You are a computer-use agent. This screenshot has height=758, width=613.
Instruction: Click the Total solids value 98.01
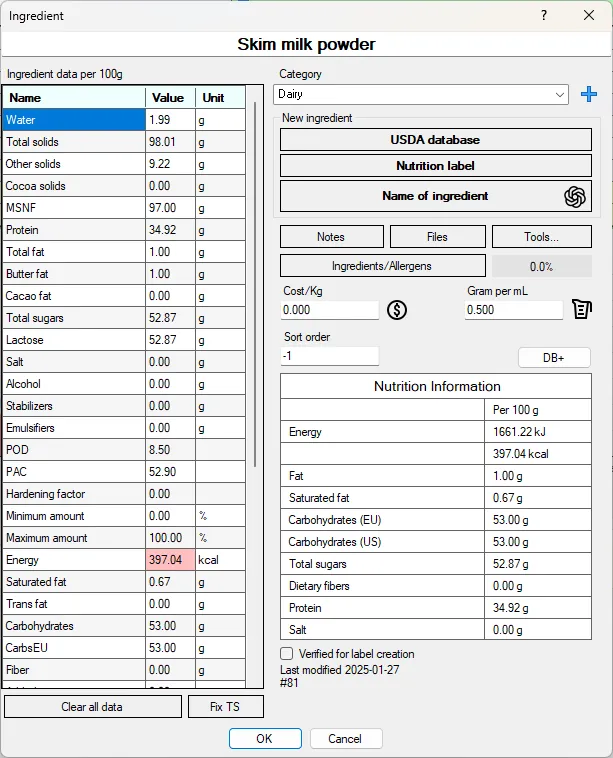(x=170, y=142)
